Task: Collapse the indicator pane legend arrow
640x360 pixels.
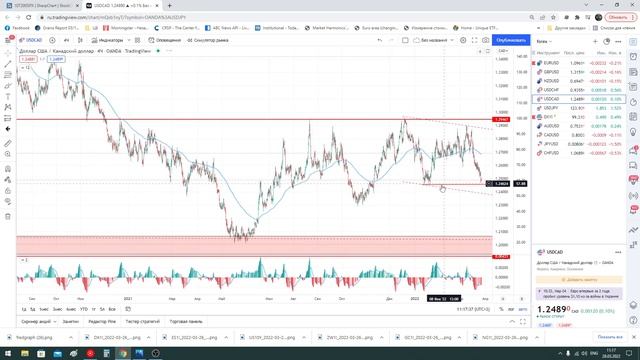Action: (x=24, y=260)
